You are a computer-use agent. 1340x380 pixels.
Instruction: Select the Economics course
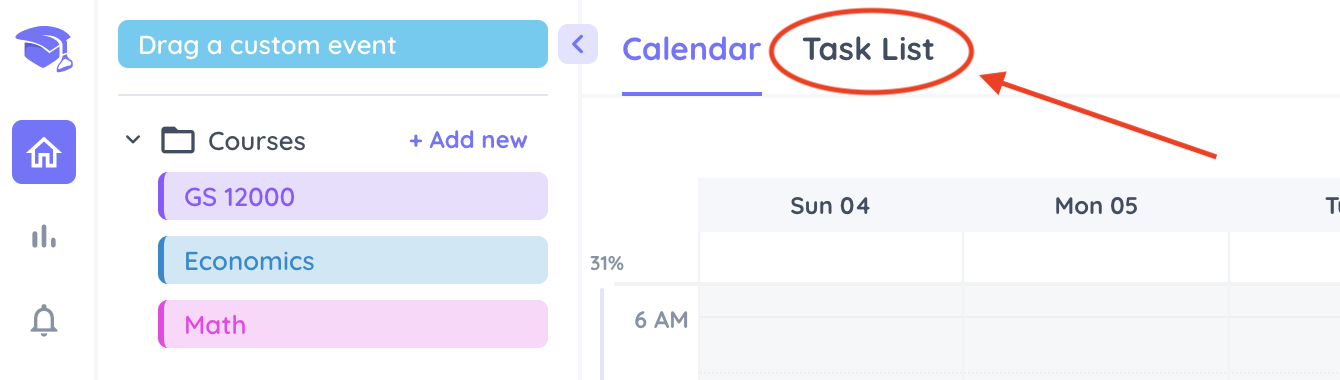click(353, 260)
